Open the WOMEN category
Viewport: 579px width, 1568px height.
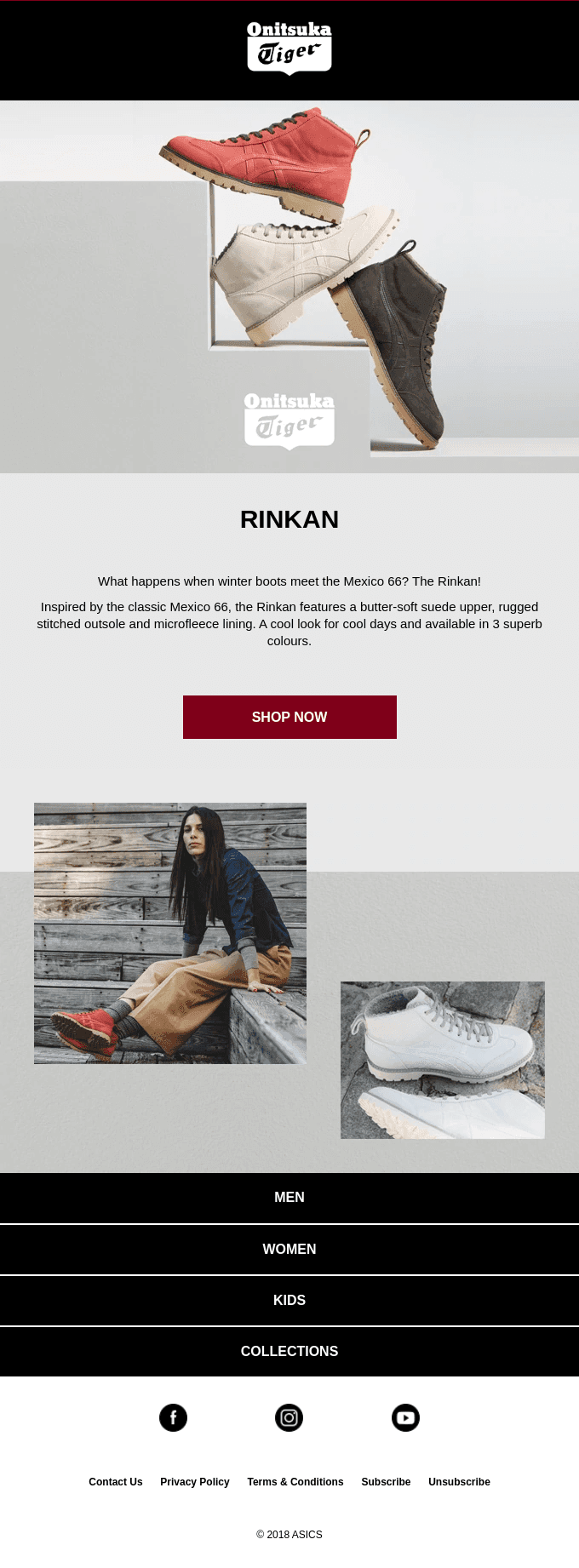tap(289, 1249)
